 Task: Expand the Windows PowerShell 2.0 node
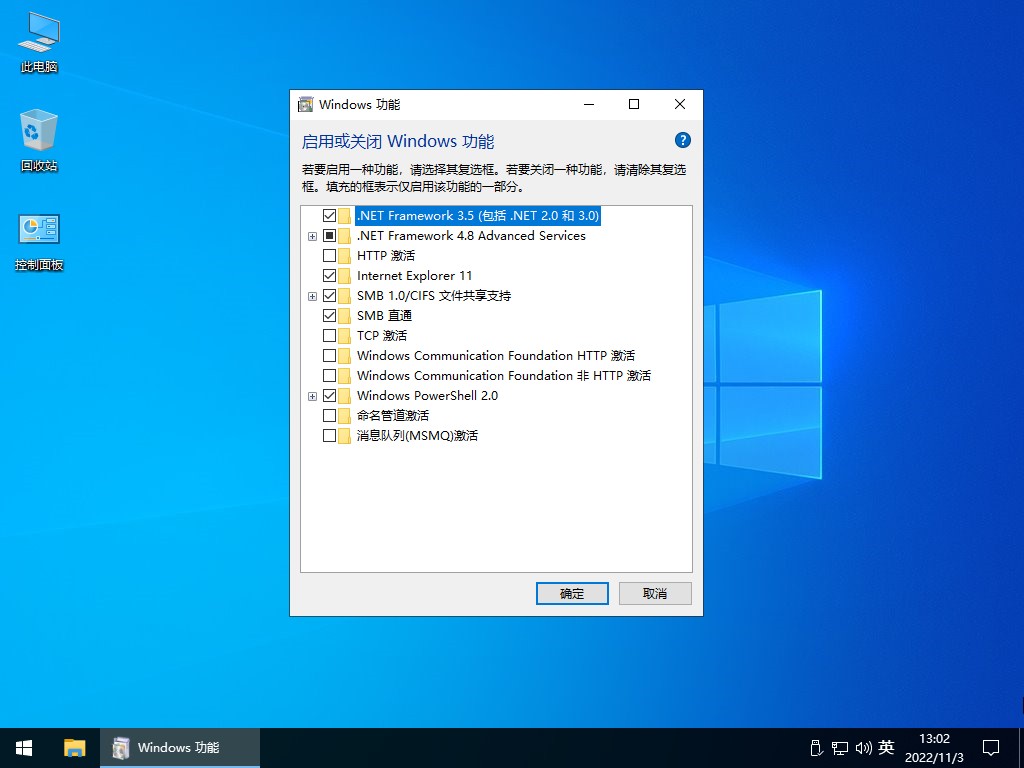click(312, 396)
